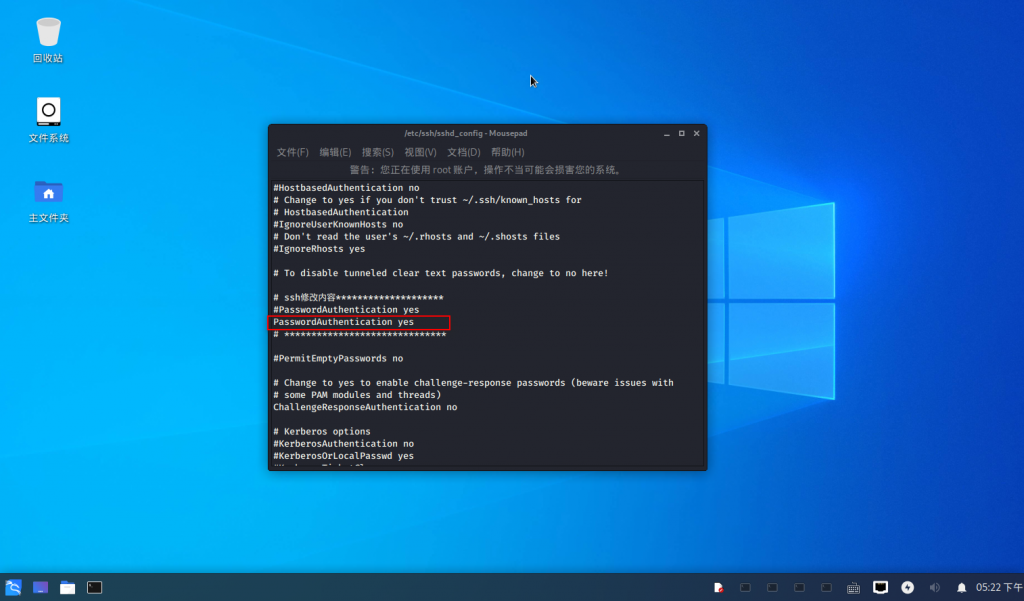Click the commented '#PasswordAuthentication yes' line
The width and height of the screenshot is (1024, 601).
point(346,310)
